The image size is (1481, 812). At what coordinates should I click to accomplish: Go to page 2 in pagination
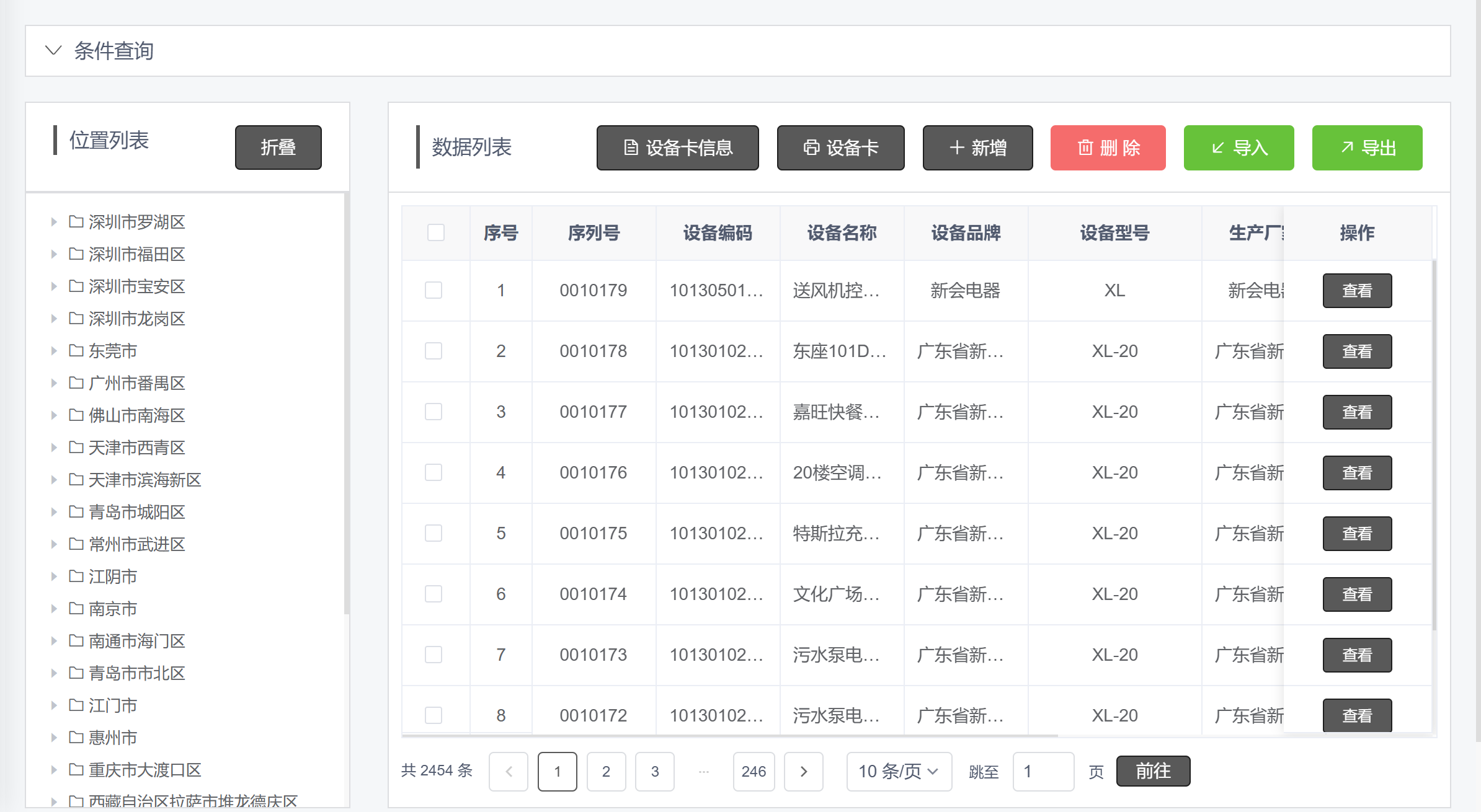pyautogui.click(x=606, y=771)
